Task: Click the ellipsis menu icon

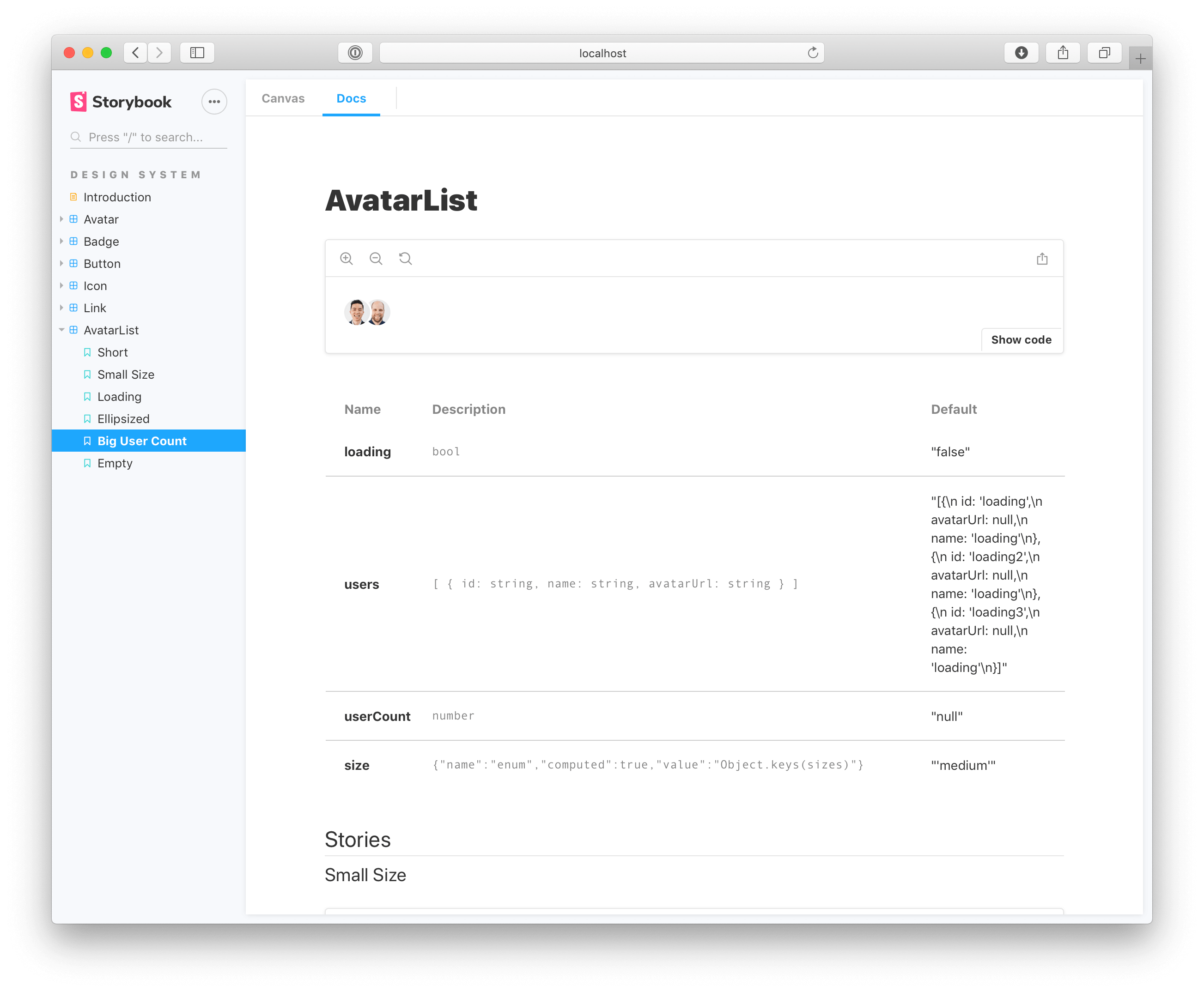Action: [214, 101]
